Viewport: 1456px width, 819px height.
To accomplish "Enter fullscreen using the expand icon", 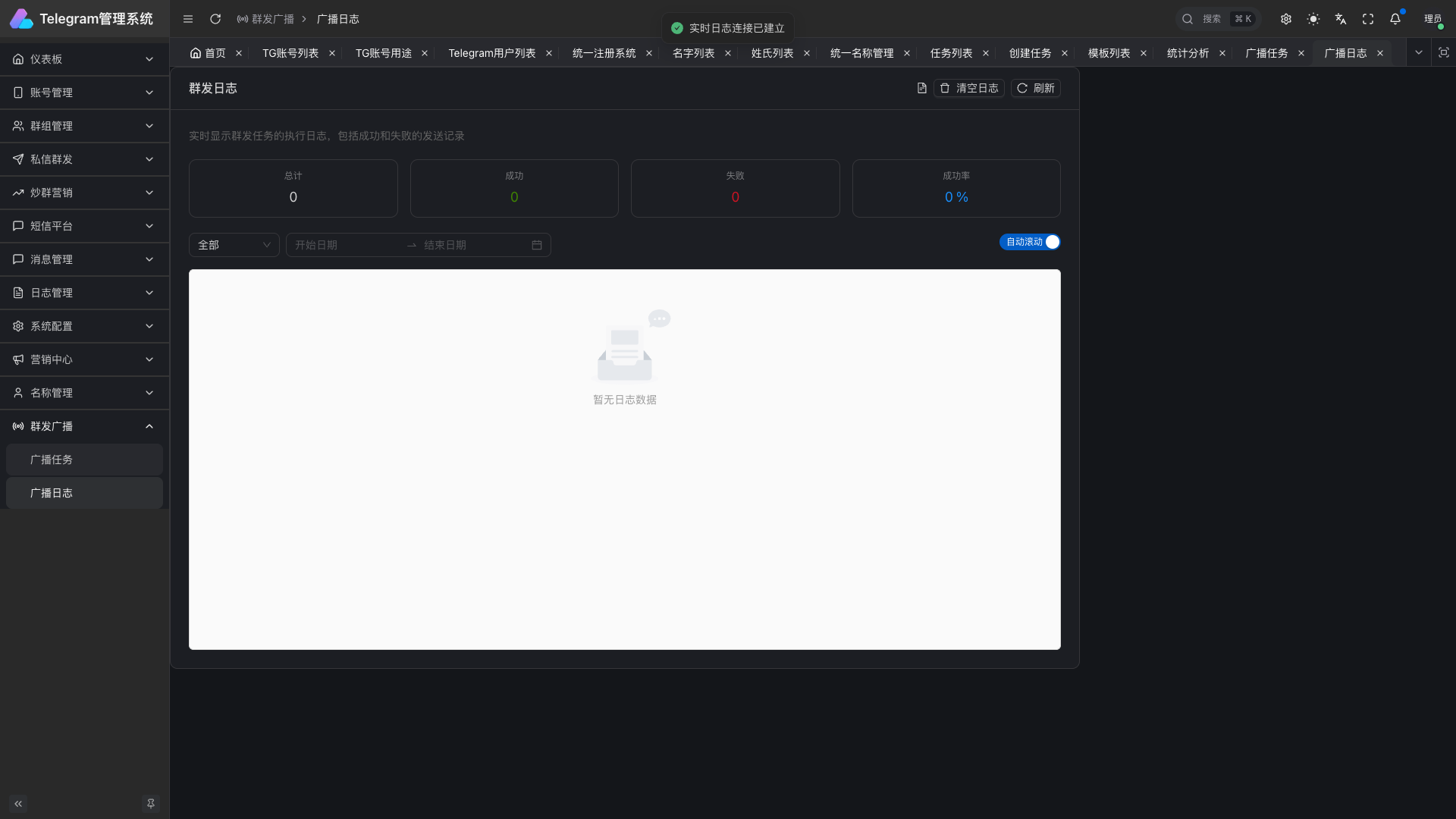I will [x=1368, y=19].
